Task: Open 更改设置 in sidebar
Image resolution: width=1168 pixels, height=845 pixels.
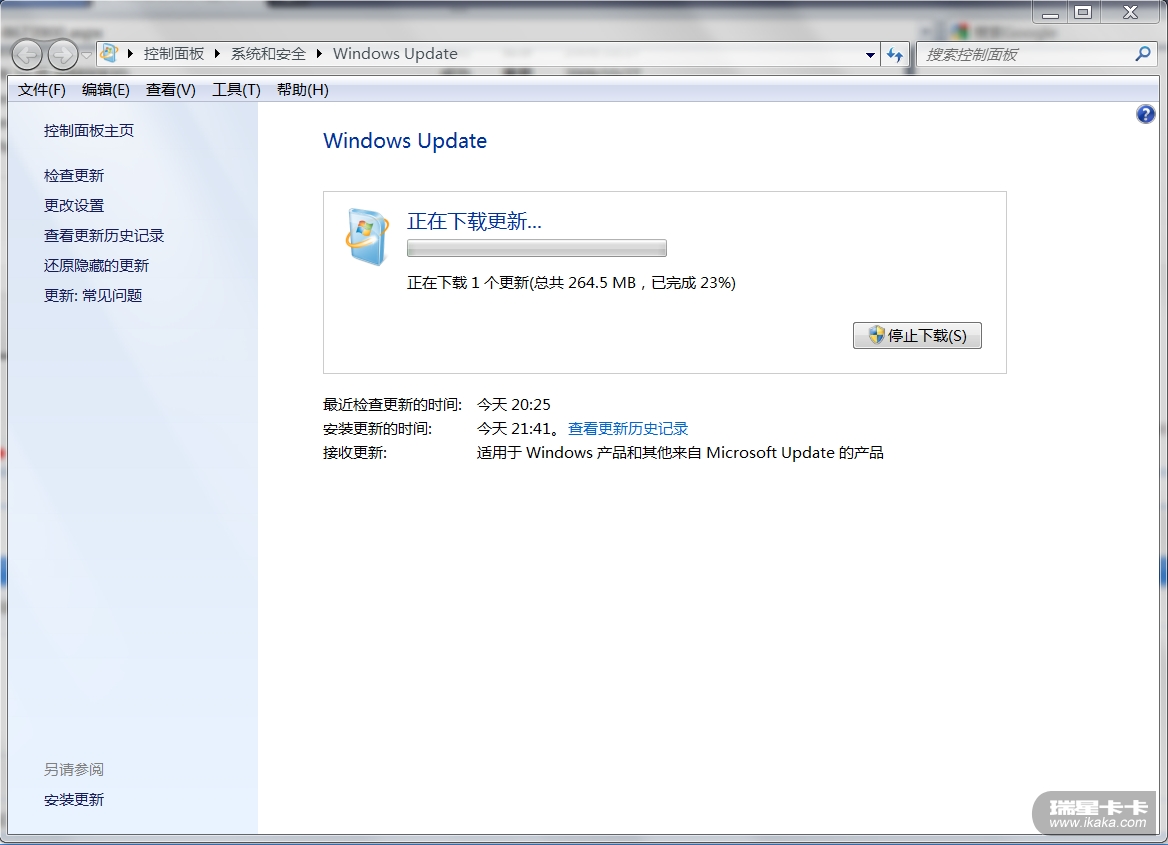Action: click(74, 205)
